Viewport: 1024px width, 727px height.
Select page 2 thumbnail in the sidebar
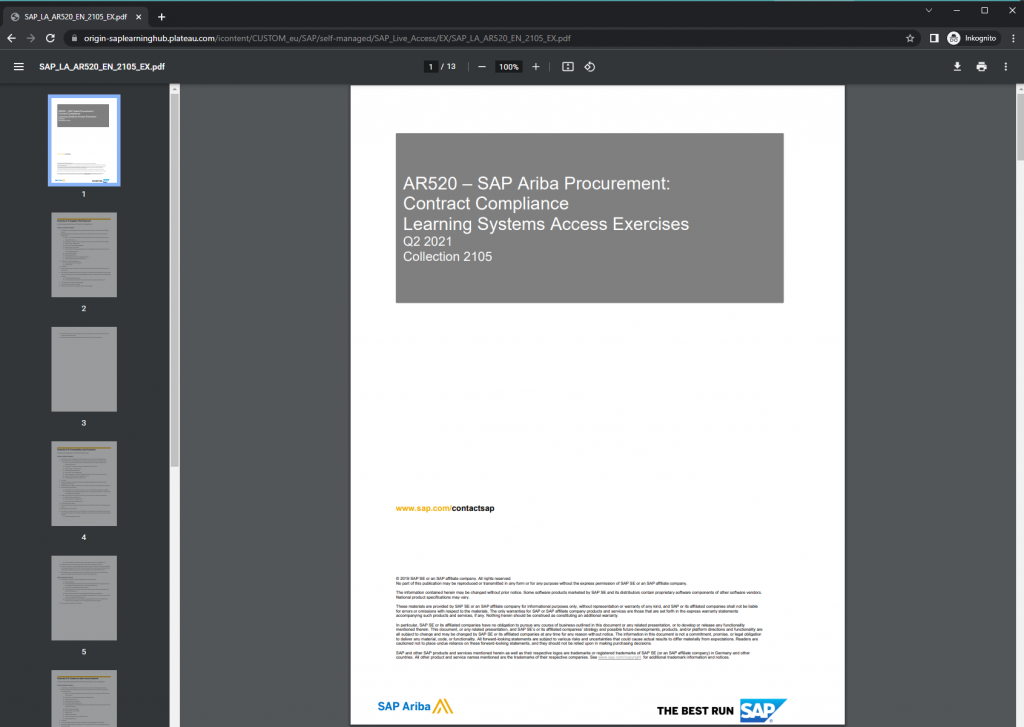click(x=84, y=255)
